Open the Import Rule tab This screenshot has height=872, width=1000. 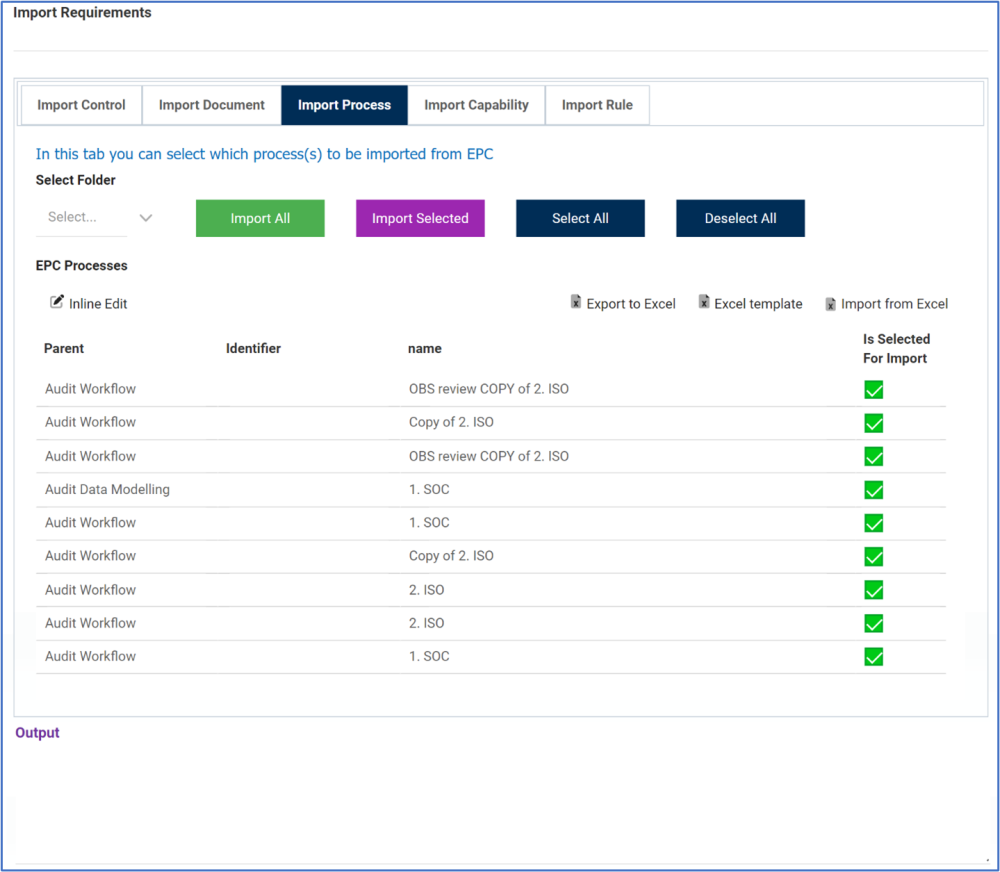pyautogui.click(x=597, y=105)
